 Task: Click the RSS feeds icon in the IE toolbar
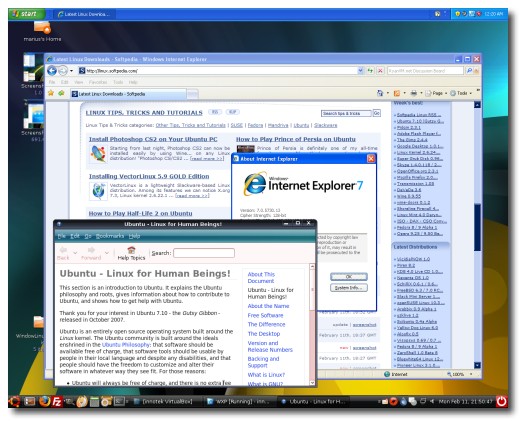[x=397, y=93]
